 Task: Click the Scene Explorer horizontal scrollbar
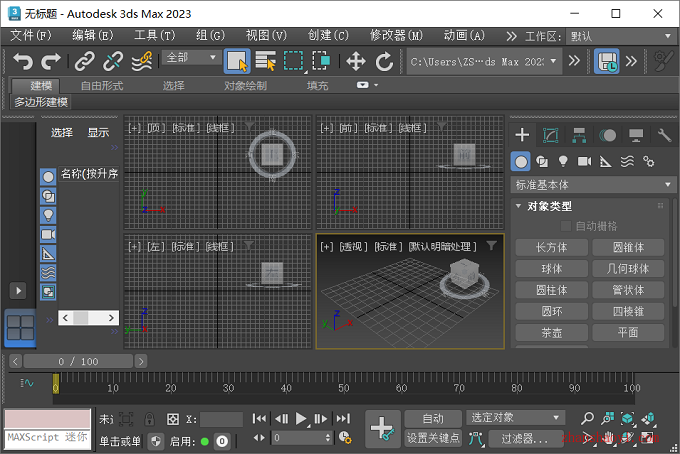(88, 318)
